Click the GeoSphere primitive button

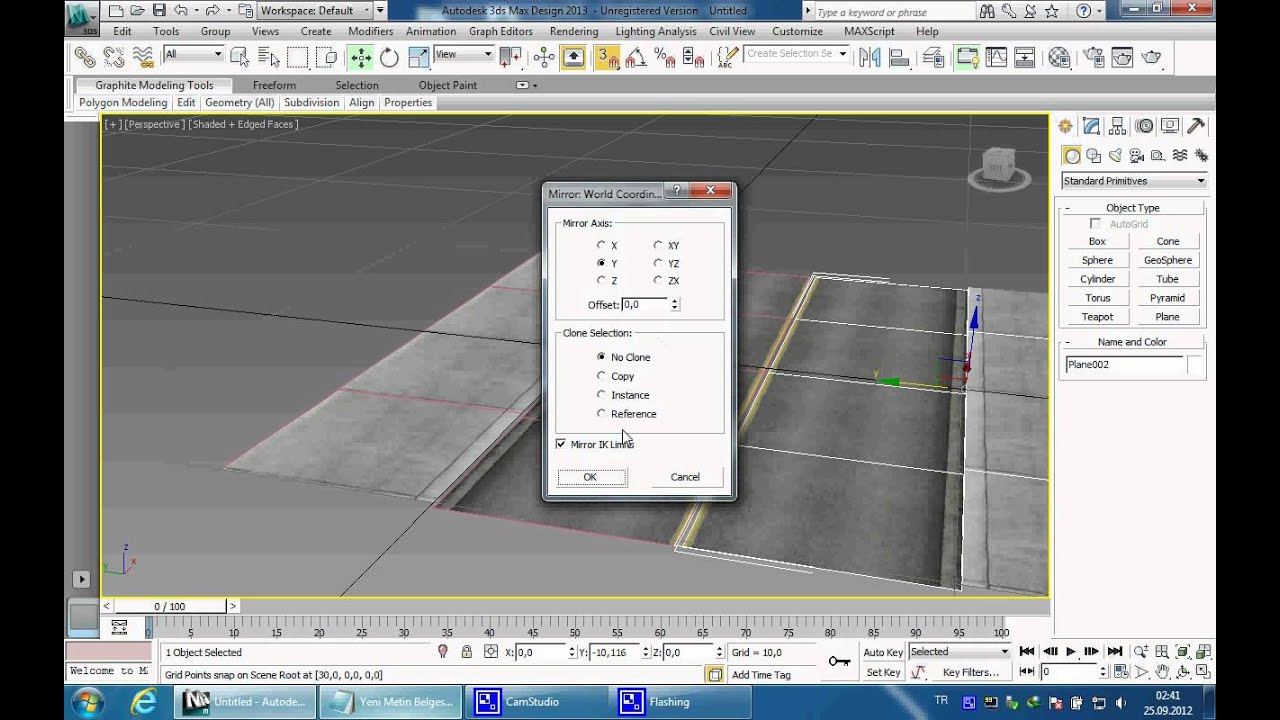[1167, 260]
